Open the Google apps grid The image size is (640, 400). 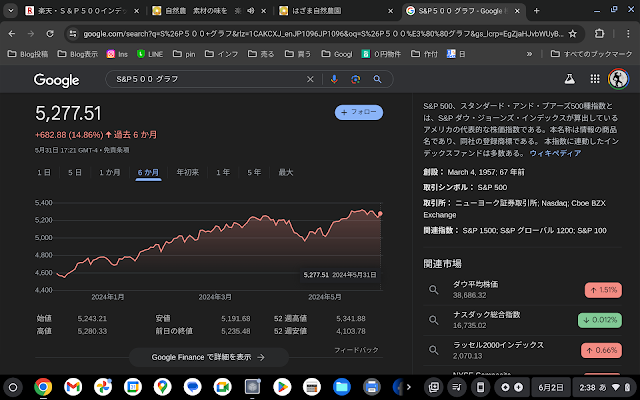595,79
